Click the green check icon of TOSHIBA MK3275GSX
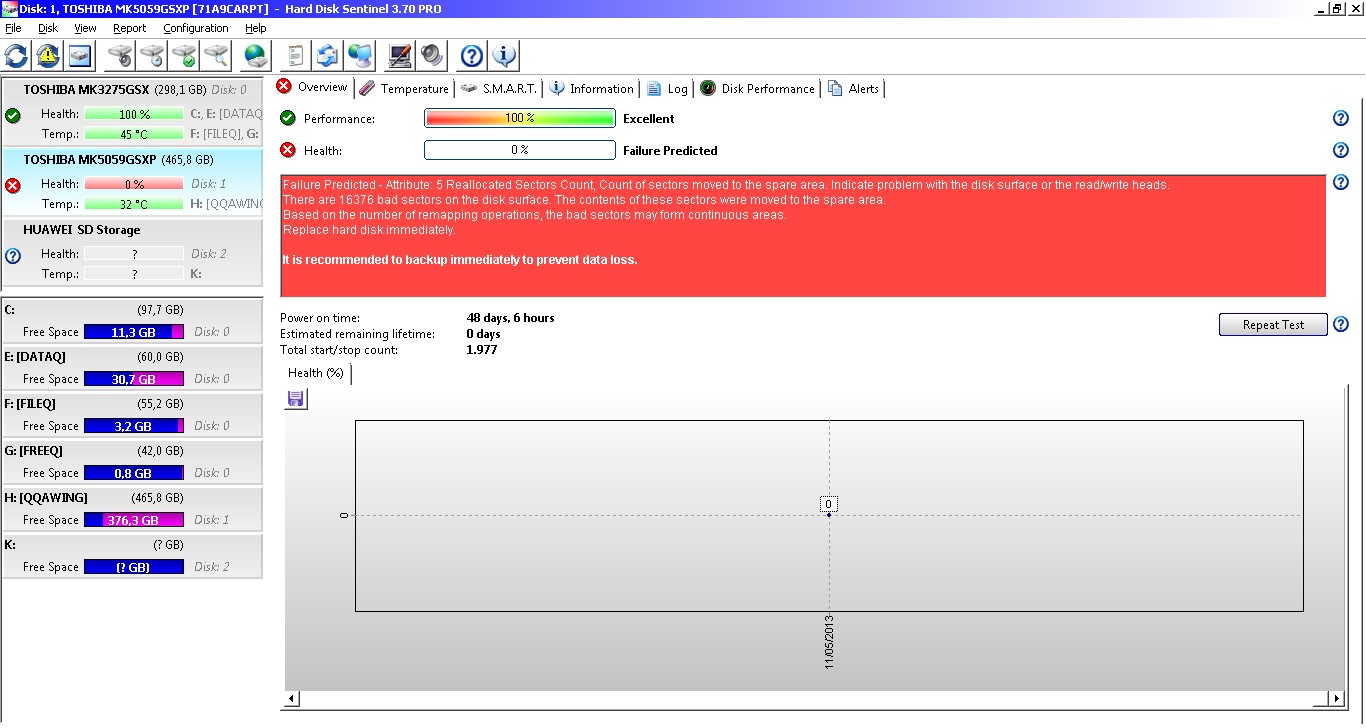 coord(13,115)
